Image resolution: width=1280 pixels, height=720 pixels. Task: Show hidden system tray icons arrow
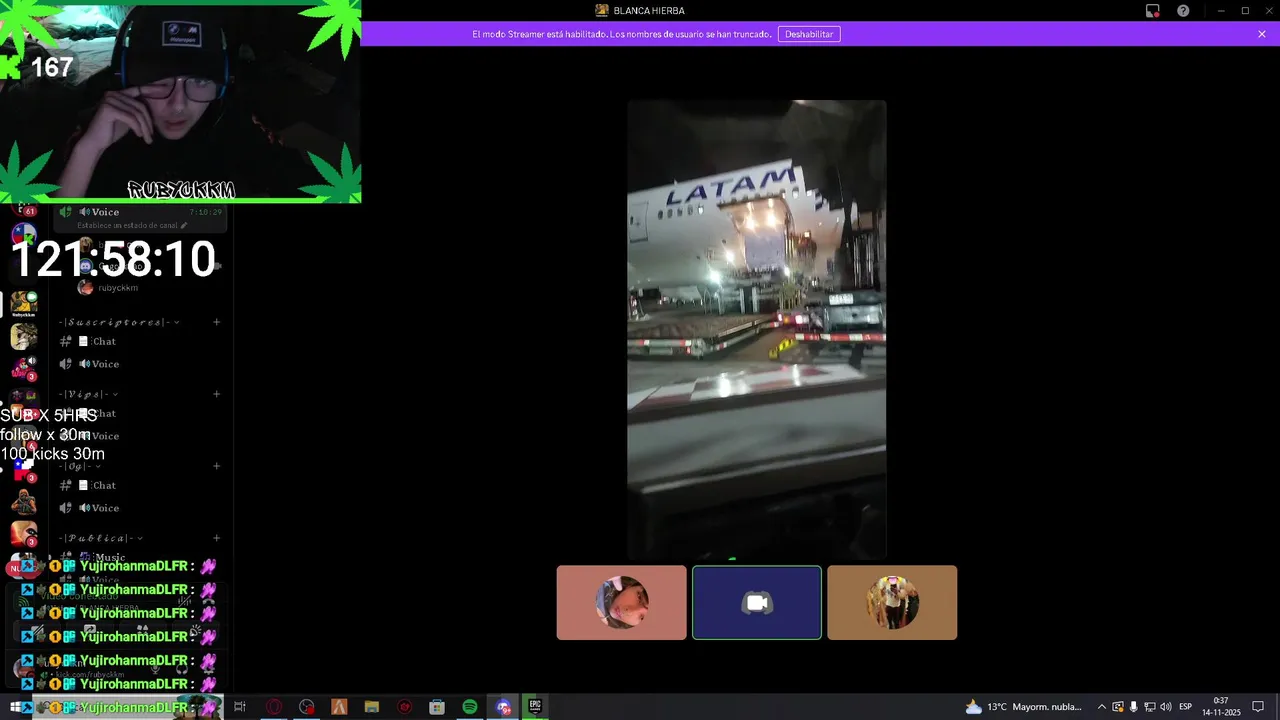(1102, 707)
